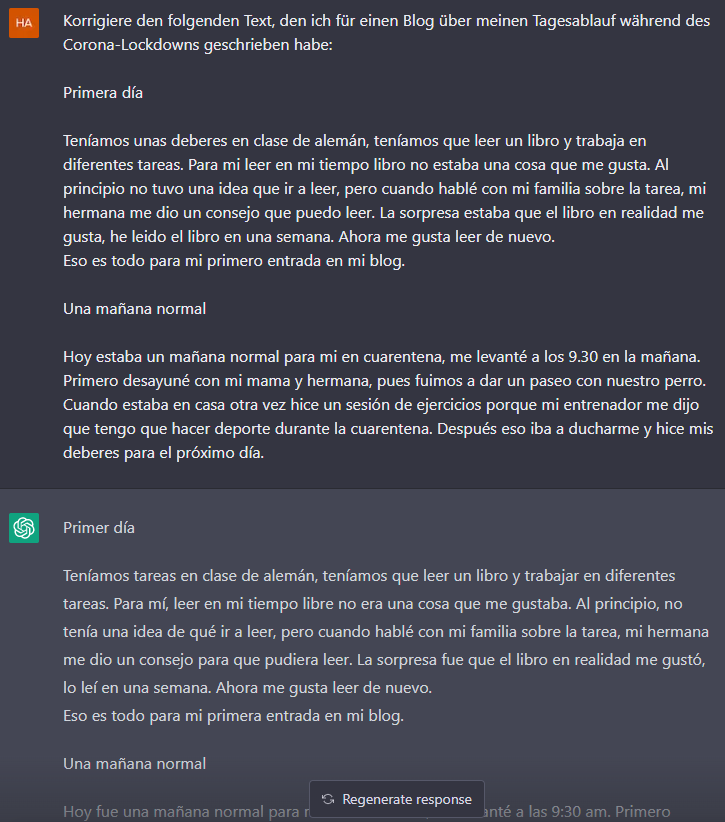Click the corrected 'Primer día' heading in response
This screenshot has width=725, height=822.
point(99,527)
